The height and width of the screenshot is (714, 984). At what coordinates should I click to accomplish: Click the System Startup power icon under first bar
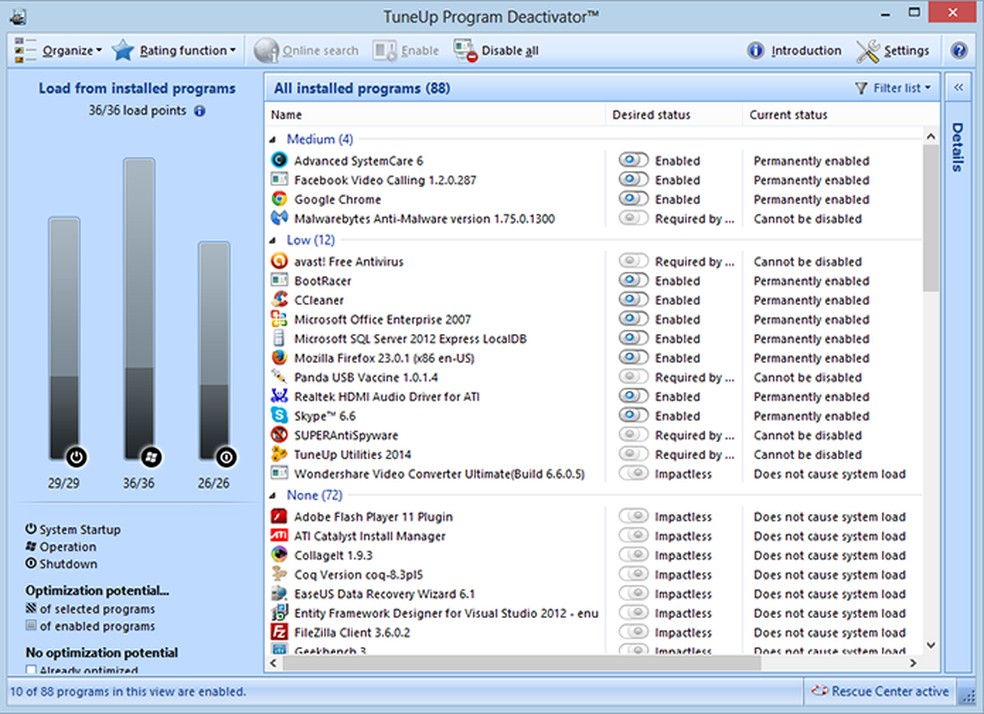[x=77, y=458]
